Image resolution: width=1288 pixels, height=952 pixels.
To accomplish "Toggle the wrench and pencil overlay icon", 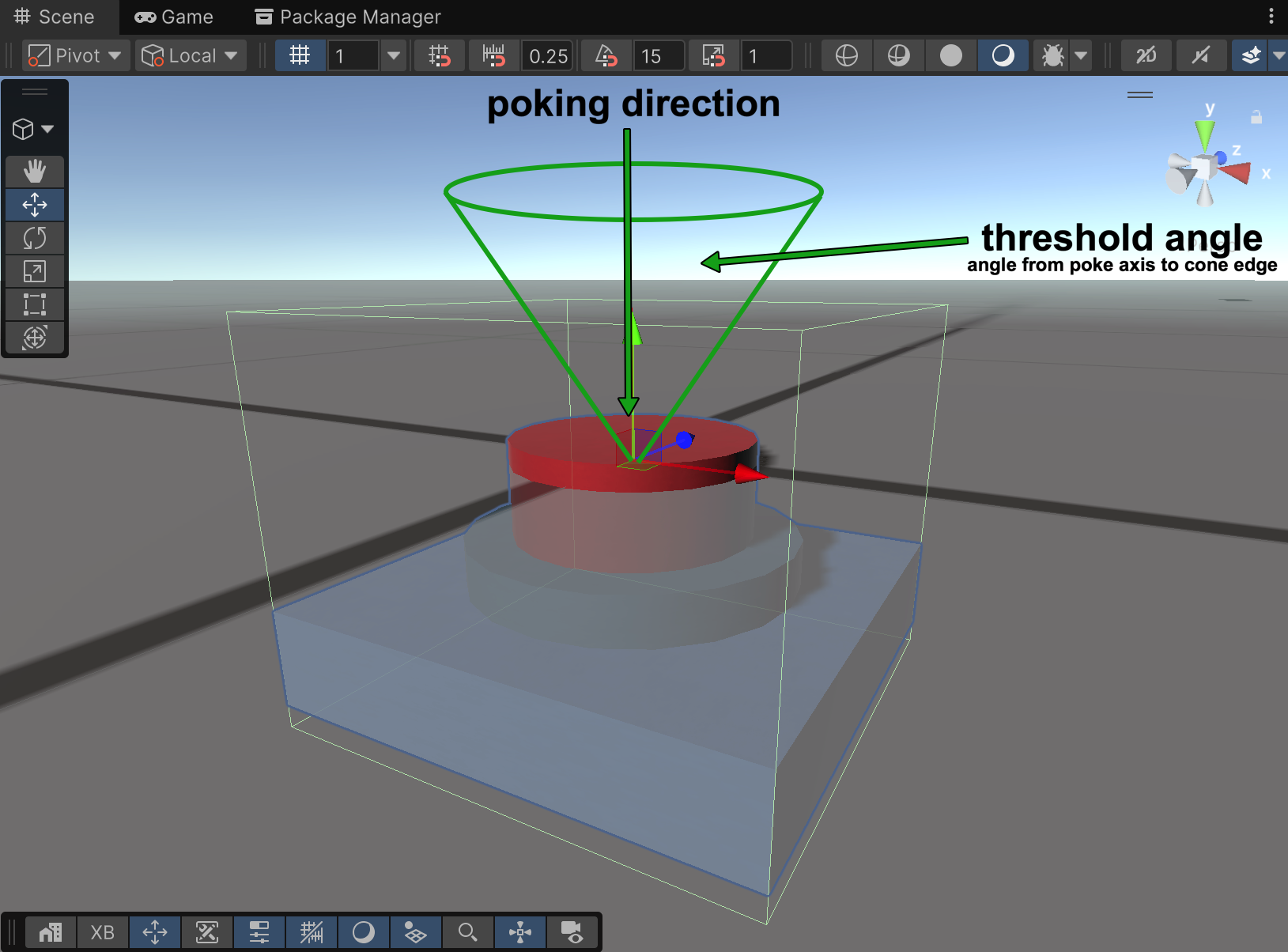I will (207, 932).
